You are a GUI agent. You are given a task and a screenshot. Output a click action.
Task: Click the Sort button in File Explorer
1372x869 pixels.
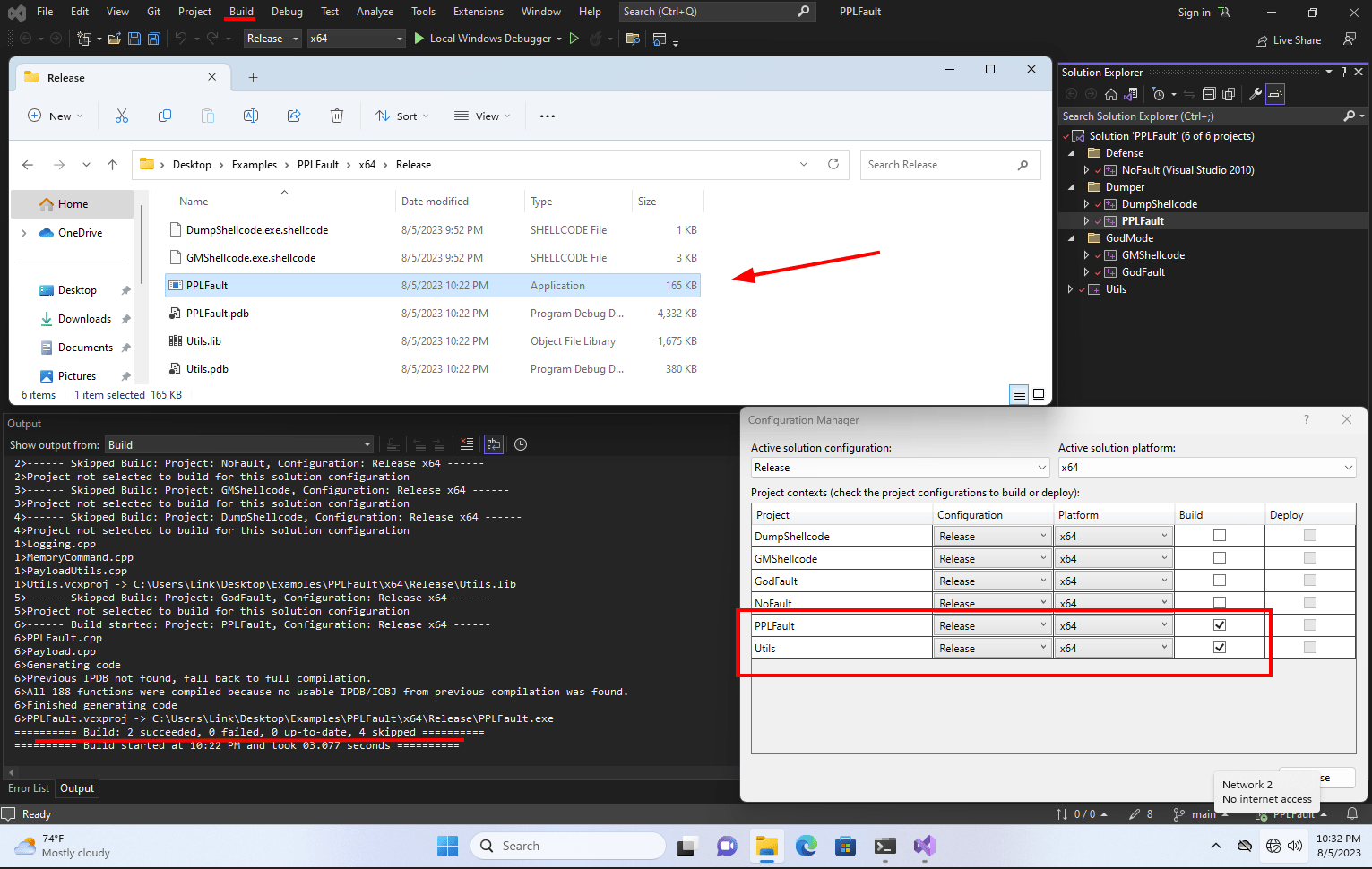[x=401, y=116]
